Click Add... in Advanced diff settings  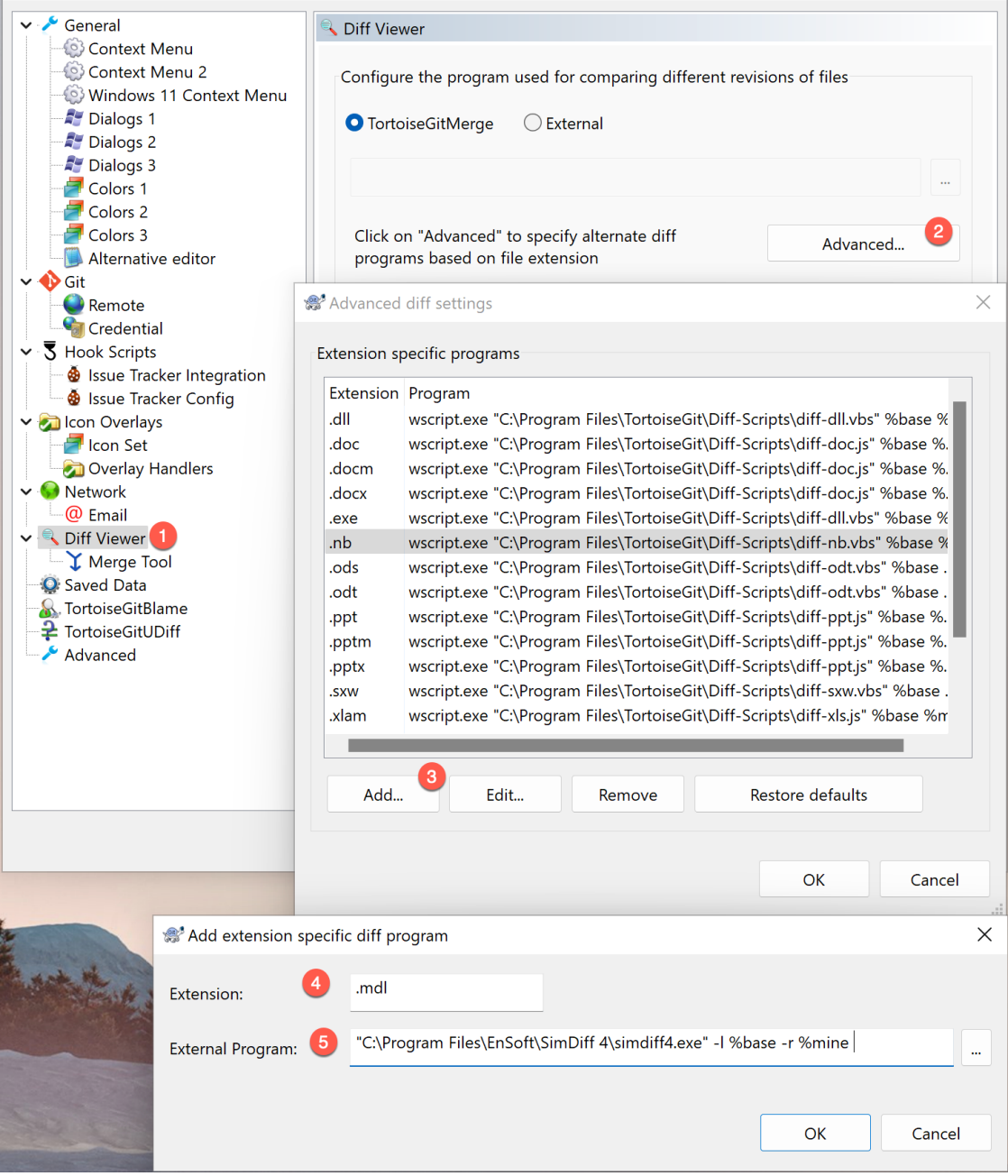(383, 795)
